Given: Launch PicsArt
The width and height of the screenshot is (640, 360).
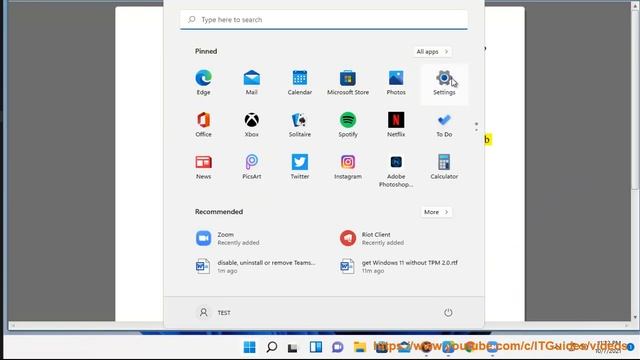Looking at the screenshot, I should point(251,167).
